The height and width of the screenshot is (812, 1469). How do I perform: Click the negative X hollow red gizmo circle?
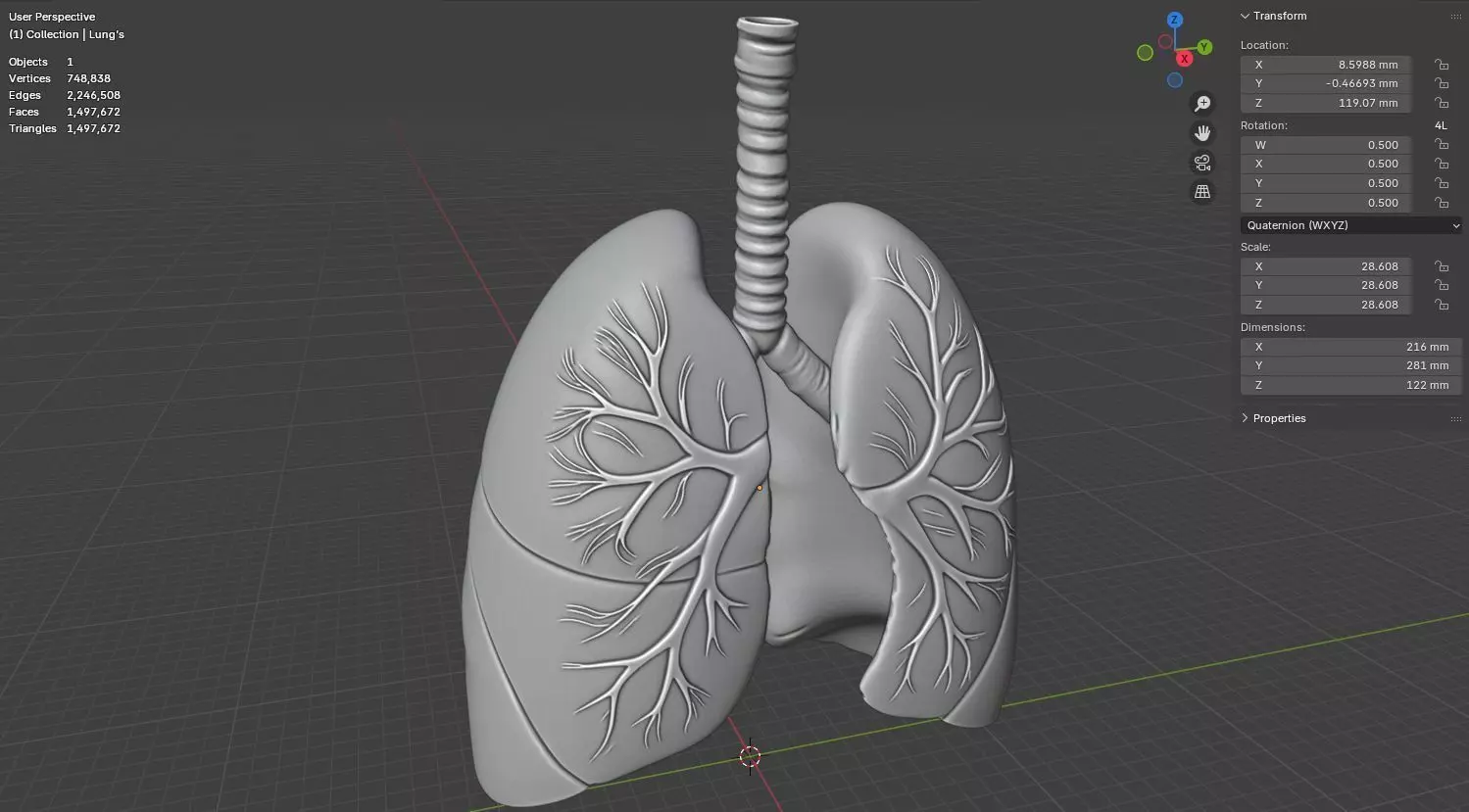tap(1165, 41)
